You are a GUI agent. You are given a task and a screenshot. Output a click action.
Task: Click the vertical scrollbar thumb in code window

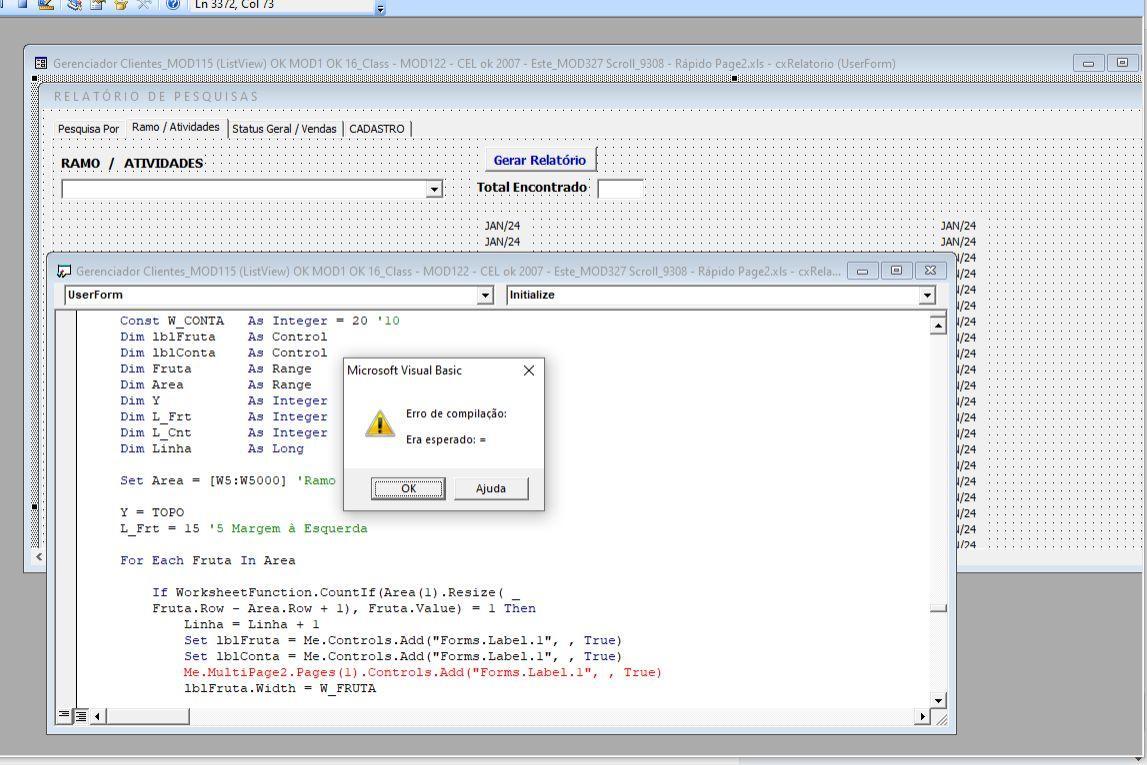coord(938,608)
